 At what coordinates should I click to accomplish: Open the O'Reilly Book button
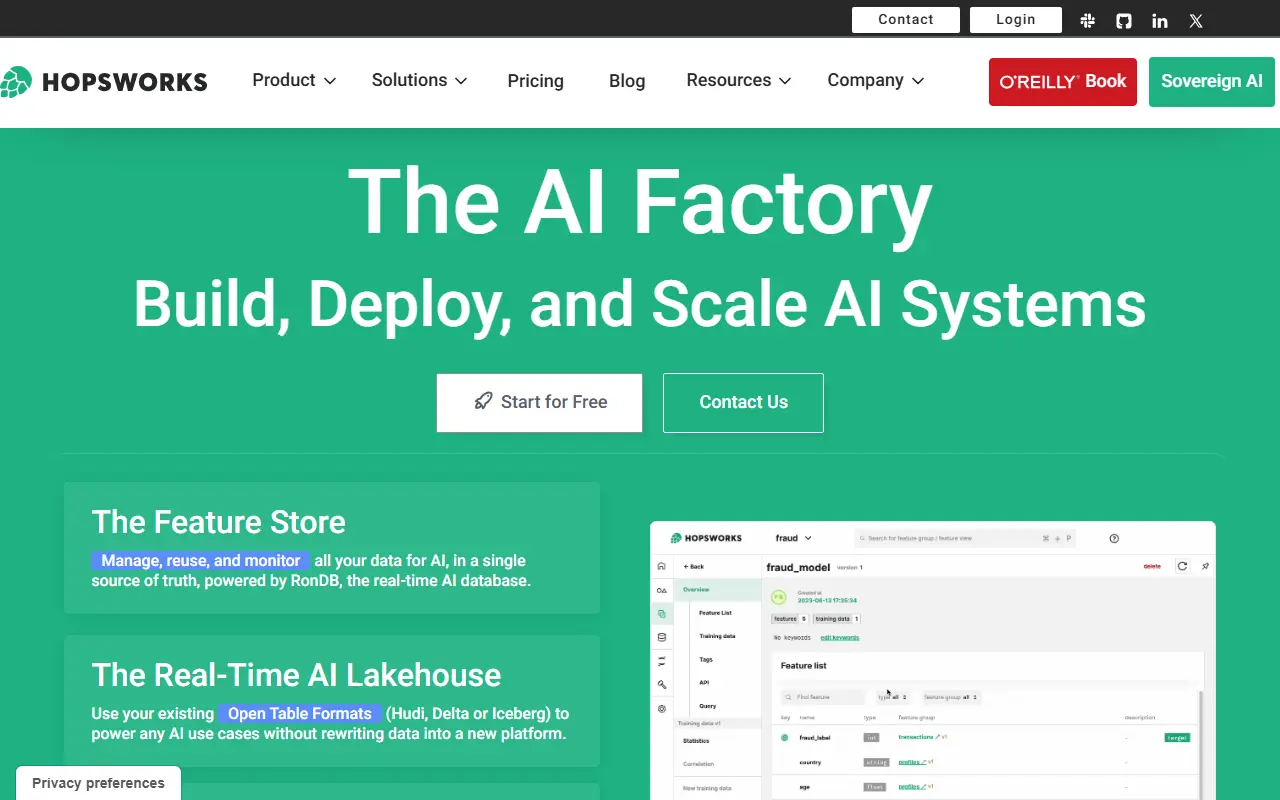pyautogui.click(x=1062, y=82)
